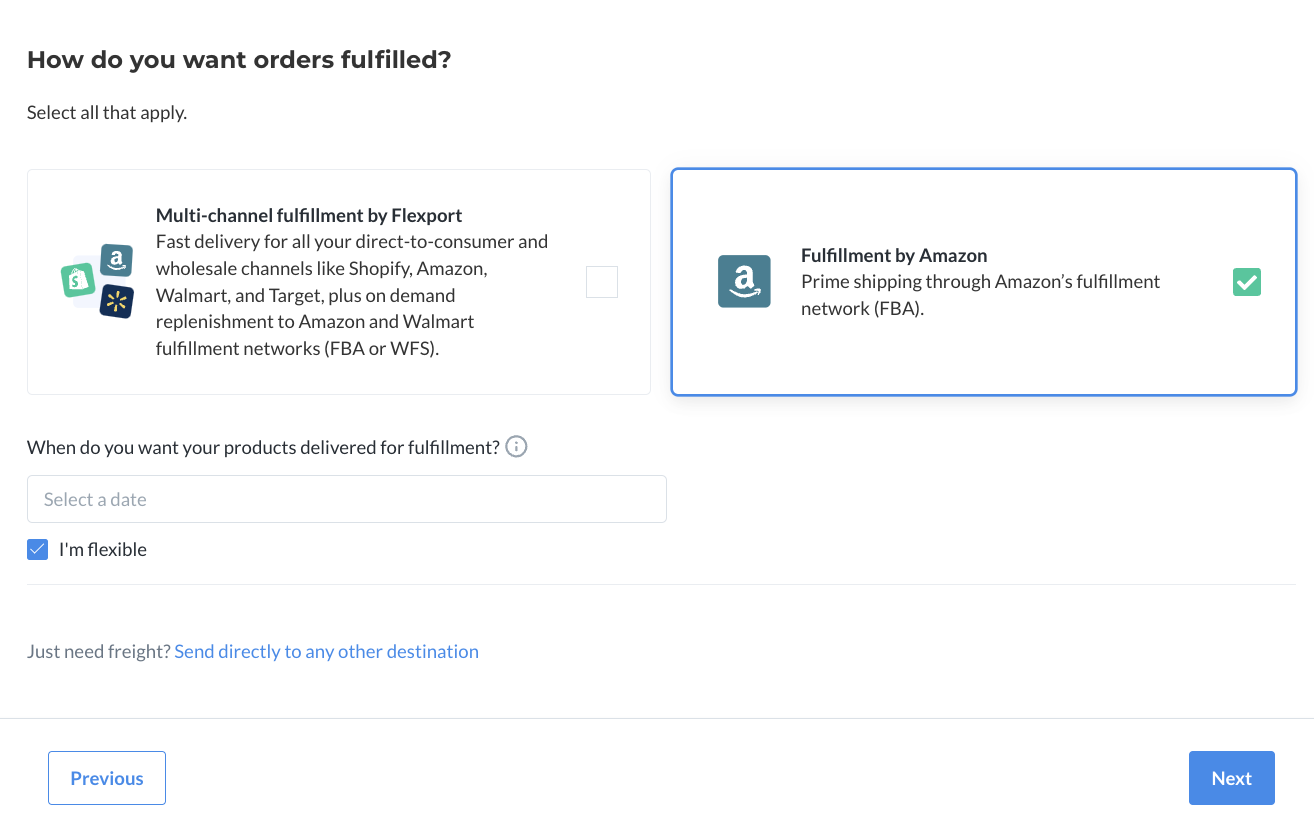
Task: Select the Fulfillment by Amazon title
Action: point(894,255)
